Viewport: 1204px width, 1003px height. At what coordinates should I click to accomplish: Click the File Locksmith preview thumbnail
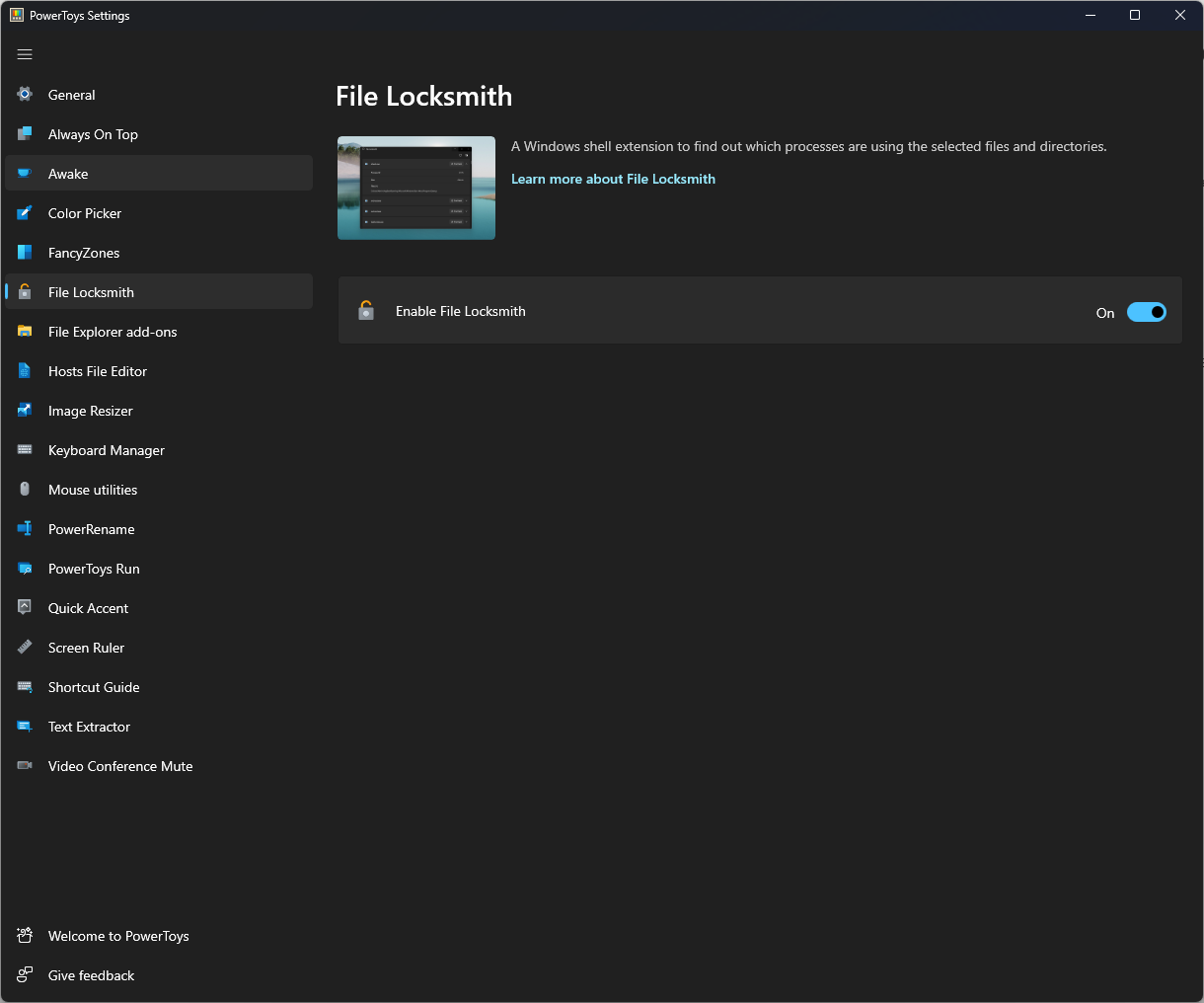(x=415, y=187)
